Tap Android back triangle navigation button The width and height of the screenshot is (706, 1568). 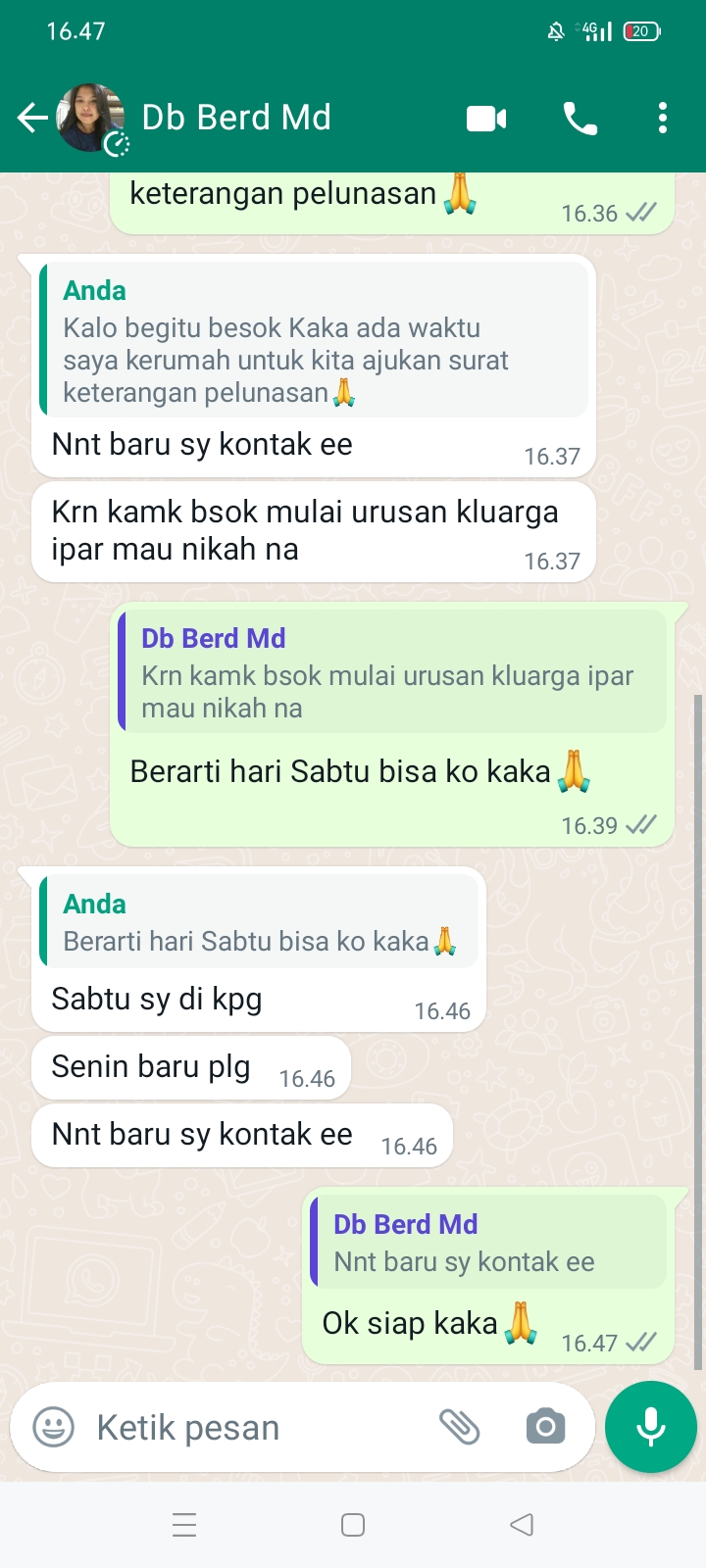[x=522, y=1525]
